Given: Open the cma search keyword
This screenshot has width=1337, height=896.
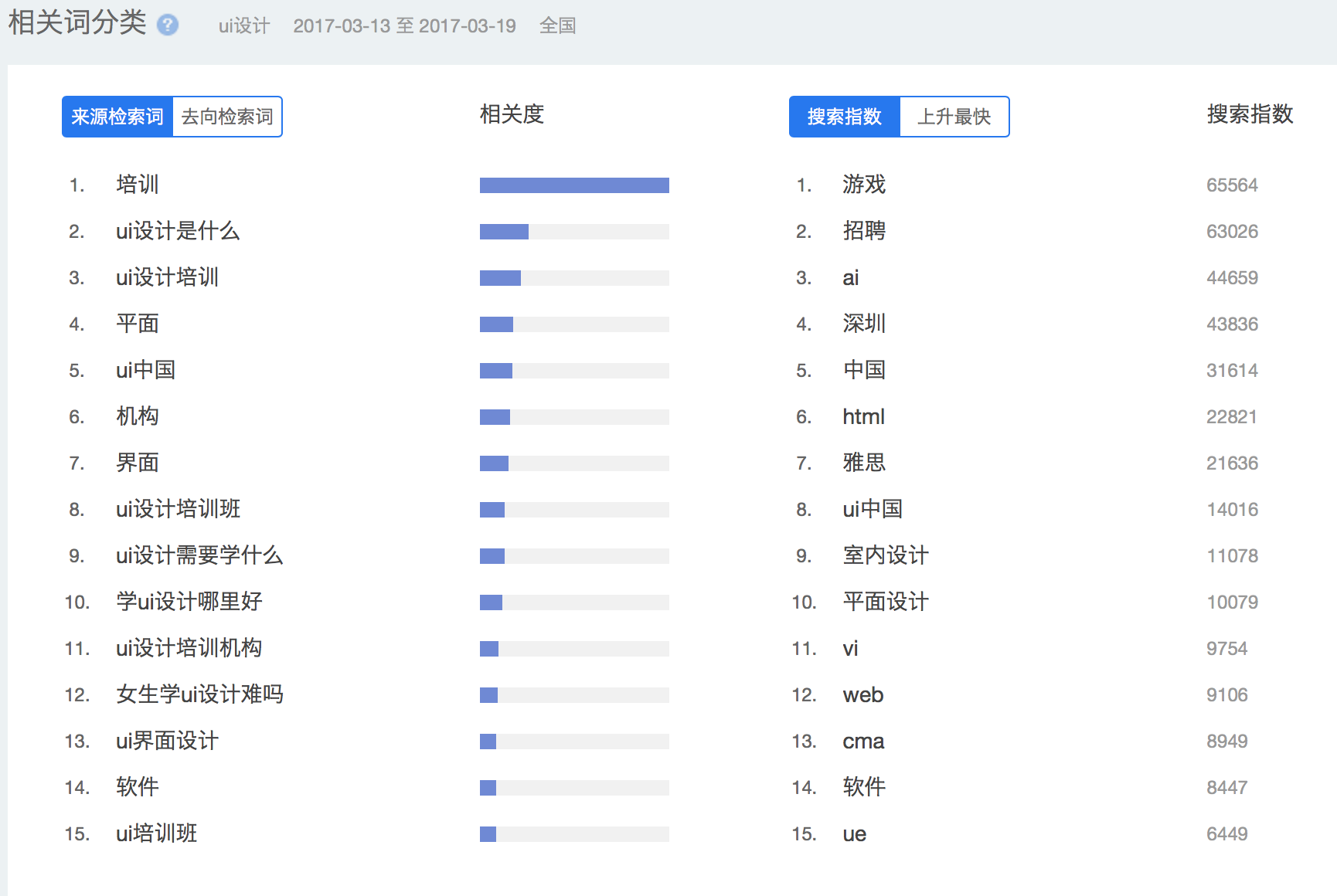Looking at the screenshot, I should pyautogui.click(x=863, y=741).
